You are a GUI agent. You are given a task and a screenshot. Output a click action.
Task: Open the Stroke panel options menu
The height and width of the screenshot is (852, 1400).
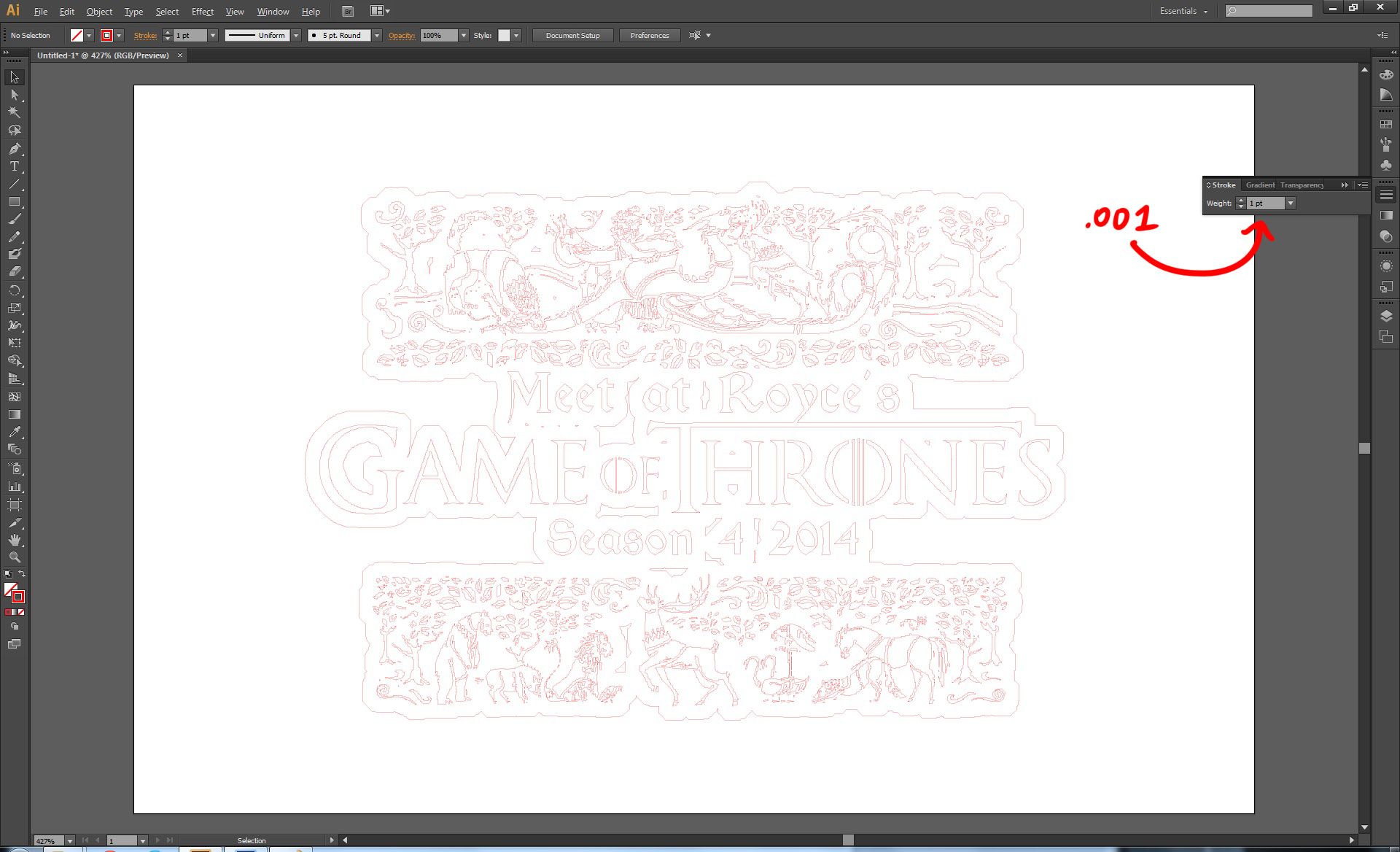click(1362, 185)
